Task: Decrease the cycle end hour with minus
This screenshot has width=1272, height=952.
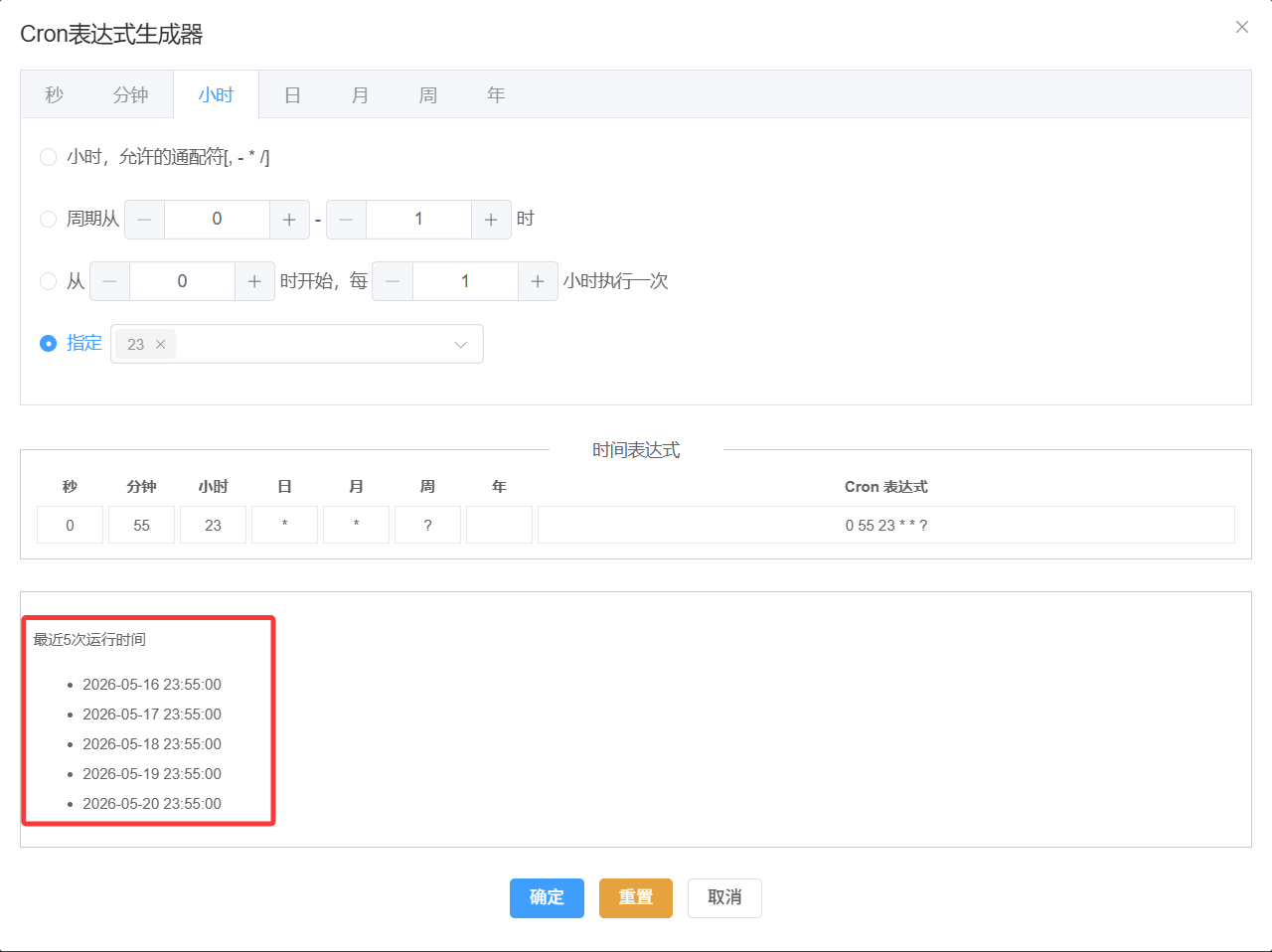Action: (346, 220)
